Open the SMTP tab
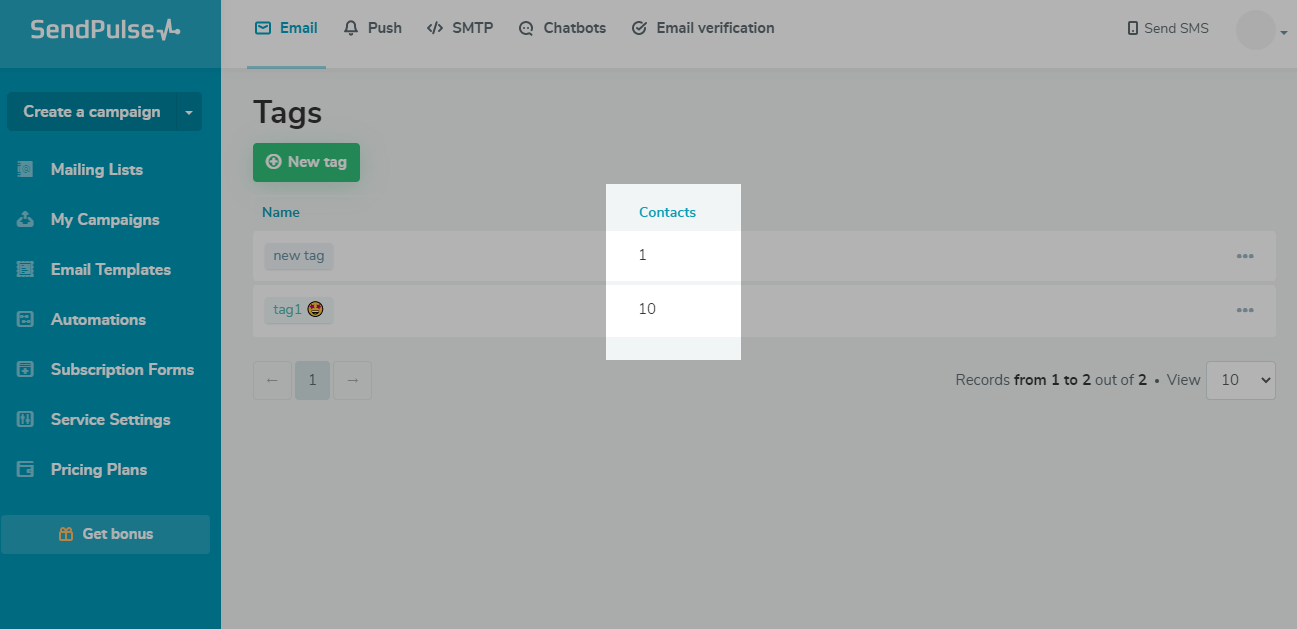The height and width of the screenshot is (629, 1297). click(x=460, y=28)
